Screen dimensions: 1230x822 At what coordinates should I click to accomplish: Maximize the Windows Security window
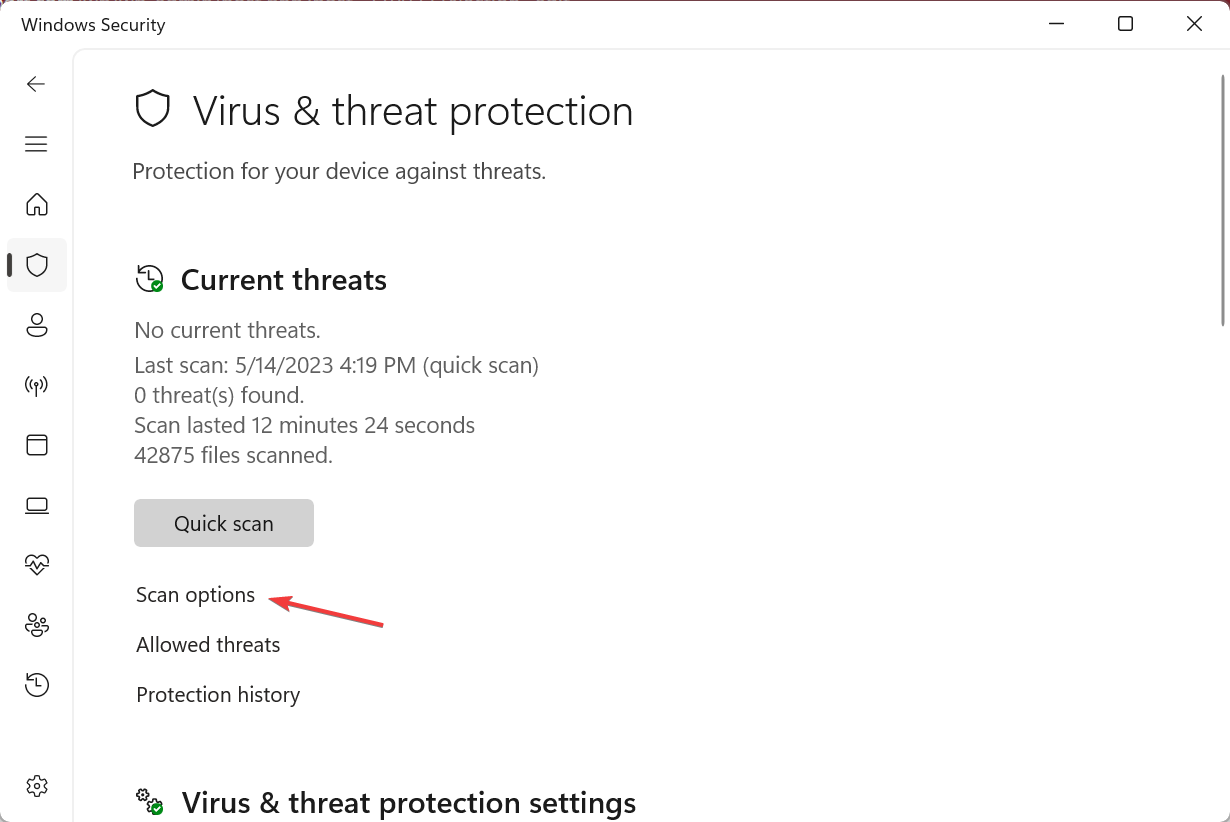point(1125,24)
